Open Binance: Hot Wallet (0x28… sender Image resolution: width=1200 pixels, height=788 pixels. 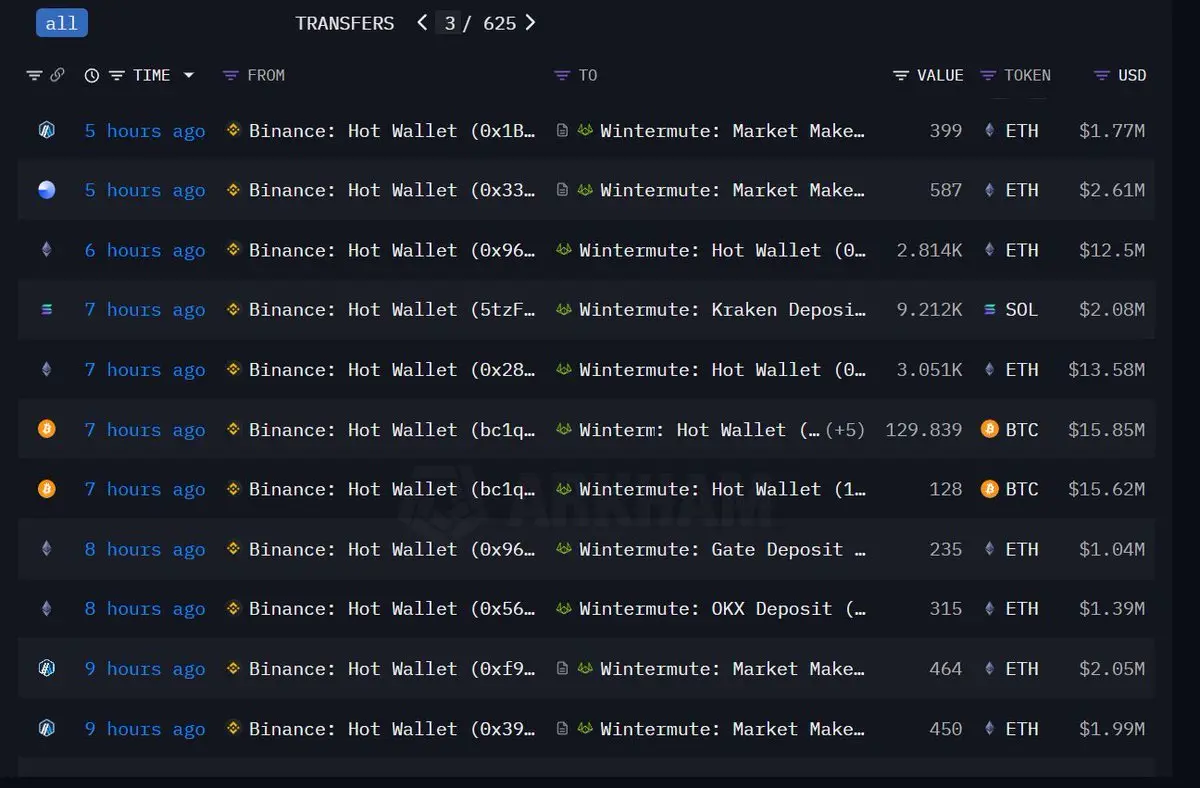coord(392,370)
